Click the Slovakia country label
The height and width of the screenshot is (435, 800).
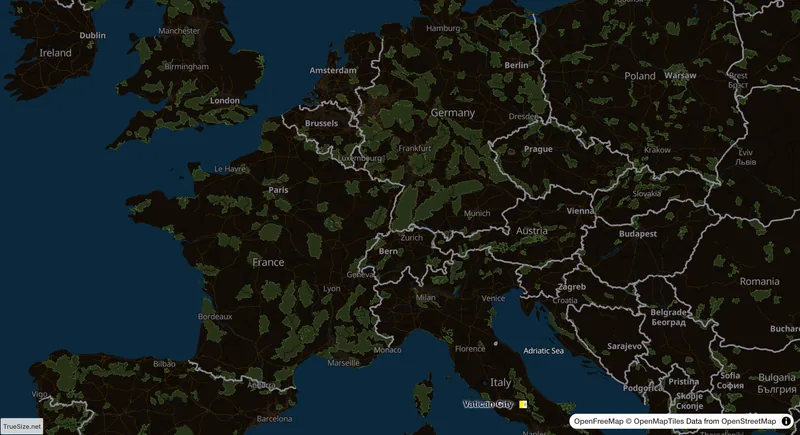[646, 194]
